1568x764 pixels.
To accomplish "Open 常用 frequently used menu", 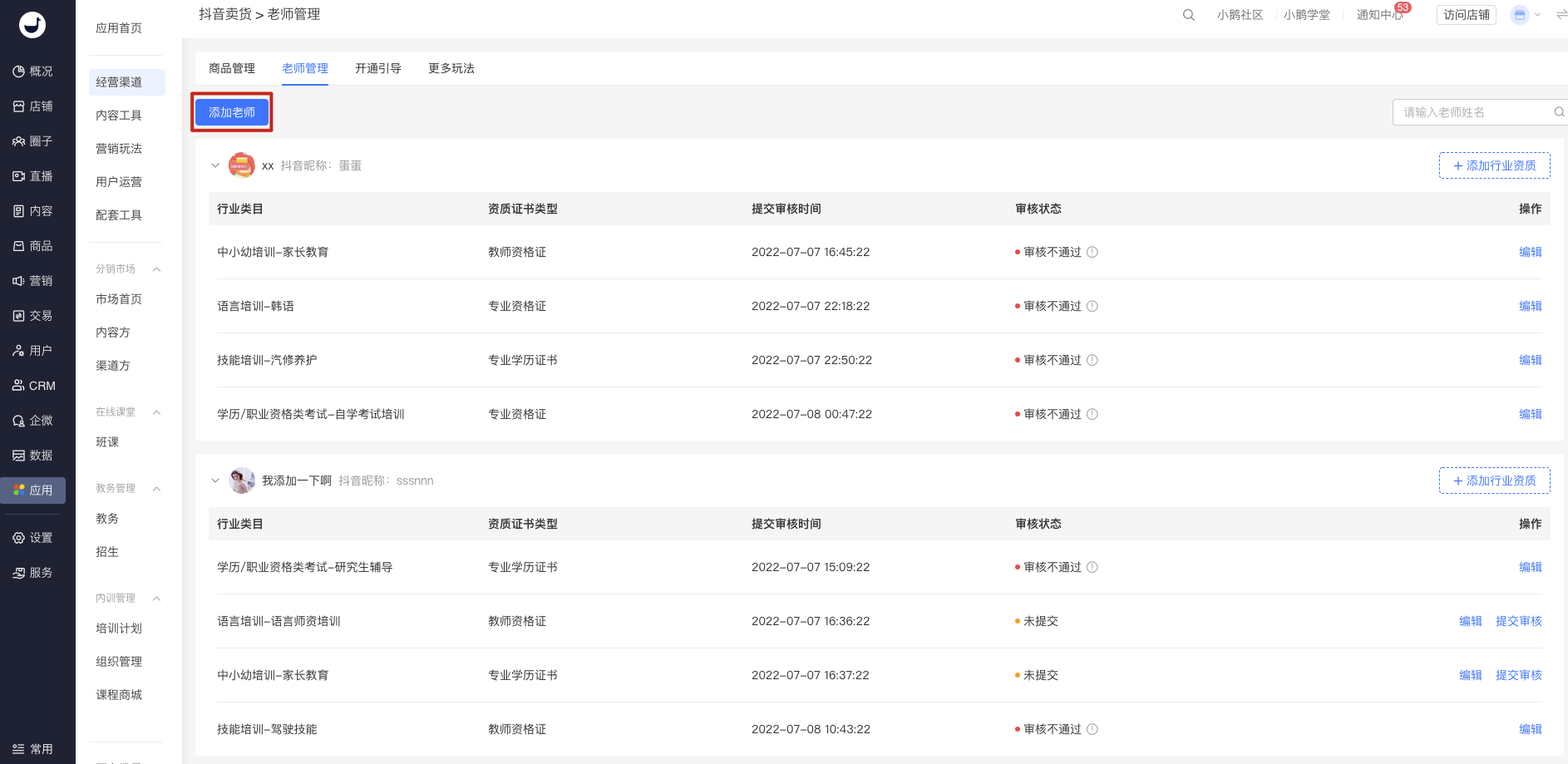I will pyautogui.click(x=33, y=749).
